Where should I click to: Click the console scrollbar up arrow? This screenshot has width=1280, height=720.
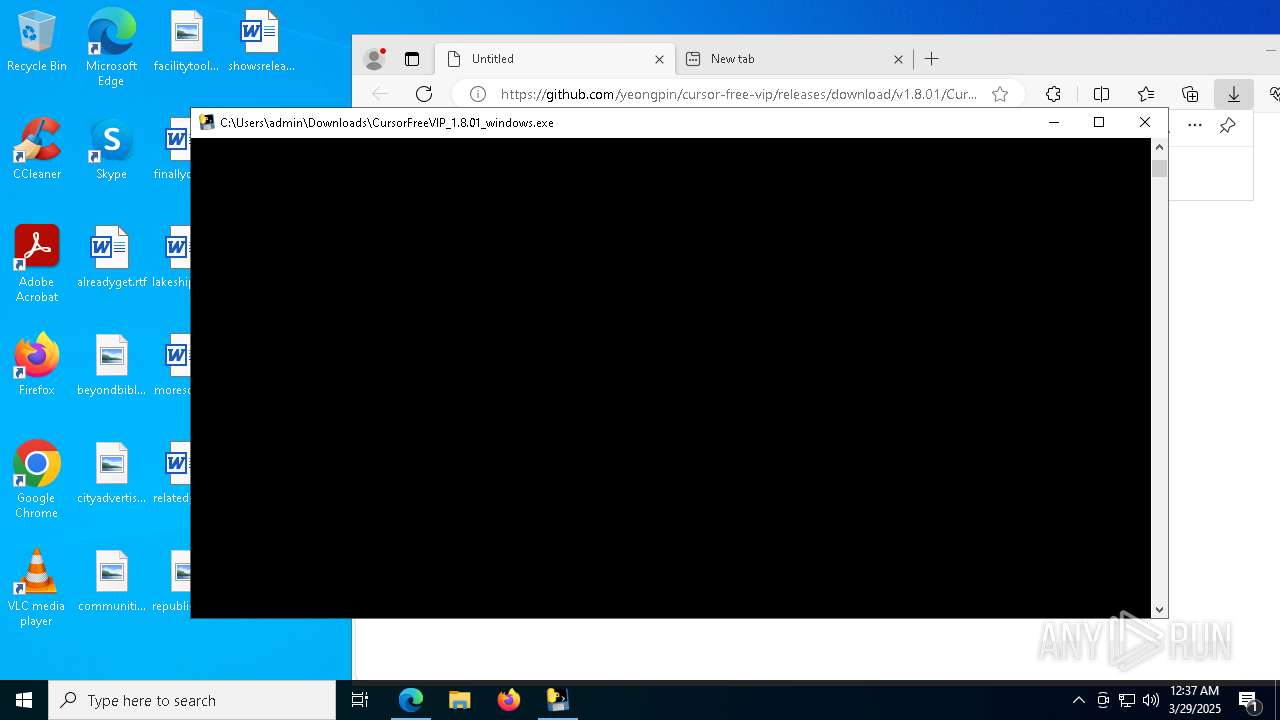1159,147
